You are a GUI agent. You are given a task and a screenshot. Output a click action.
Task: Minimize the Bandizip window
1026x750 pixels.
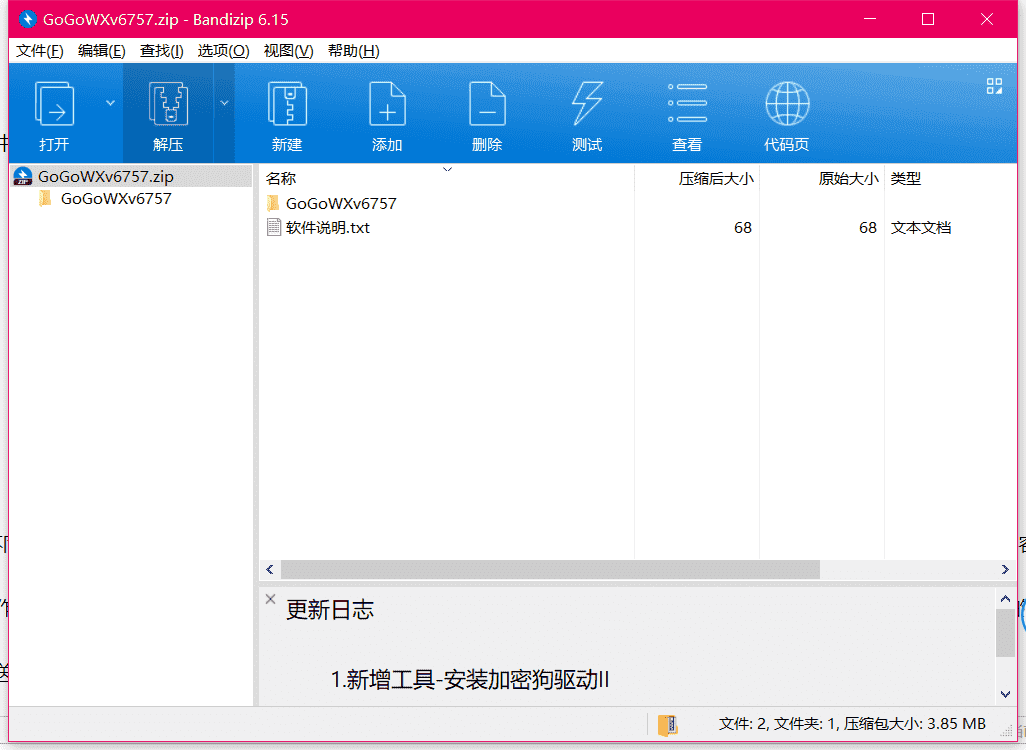coord(870,19)
